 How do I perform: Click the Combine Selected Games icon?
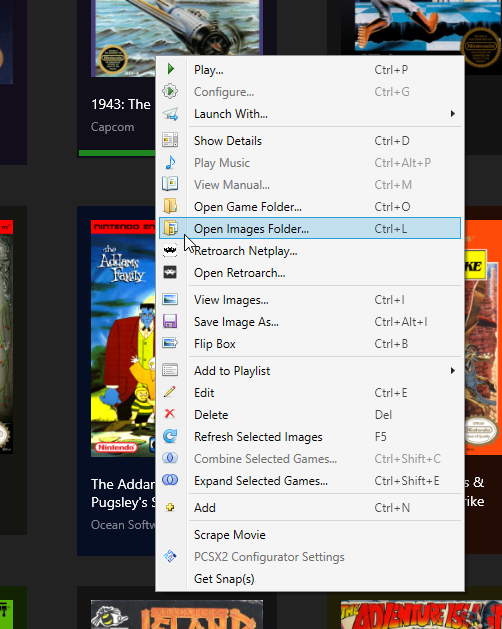click(170, 458)
